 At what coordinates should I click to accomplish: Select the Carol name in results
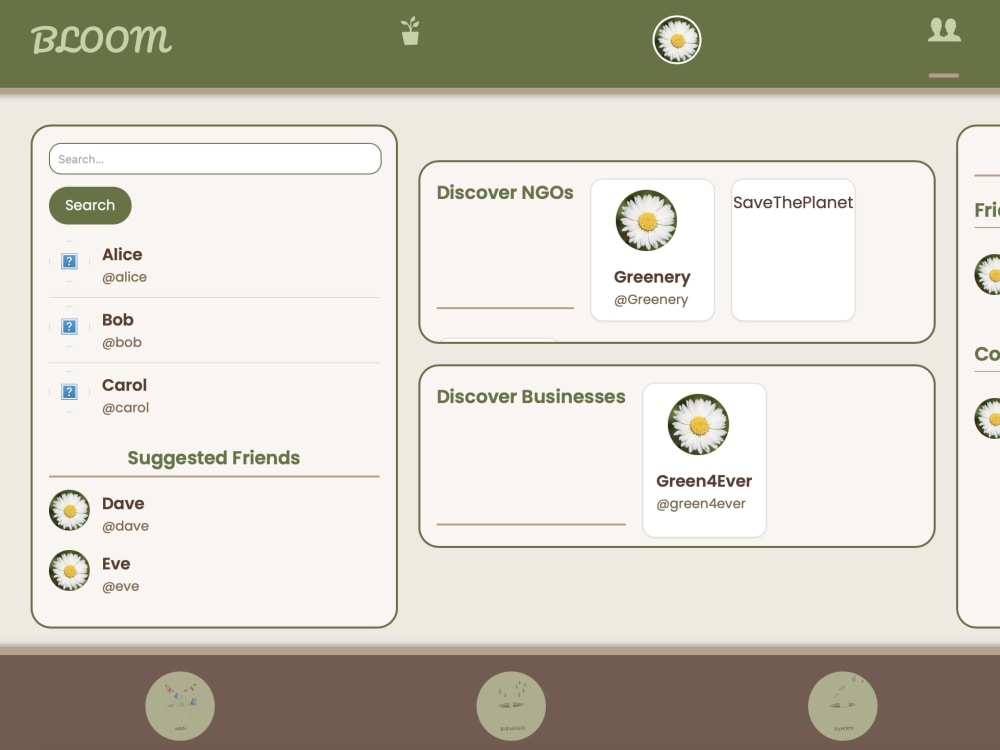[x=124, y=385]
